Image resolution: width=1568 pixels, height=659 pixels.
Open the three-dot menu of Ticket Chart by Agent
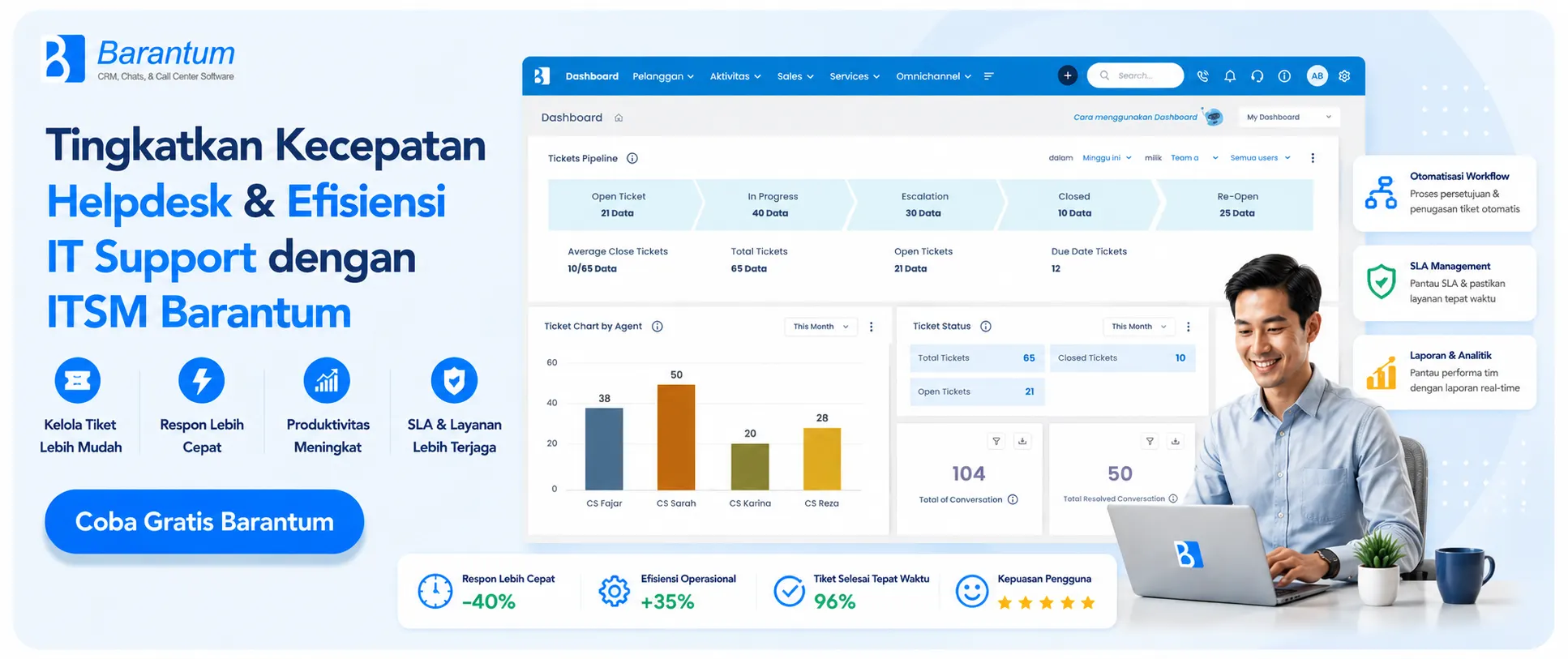pyautogui.click(x=872, y=327)
